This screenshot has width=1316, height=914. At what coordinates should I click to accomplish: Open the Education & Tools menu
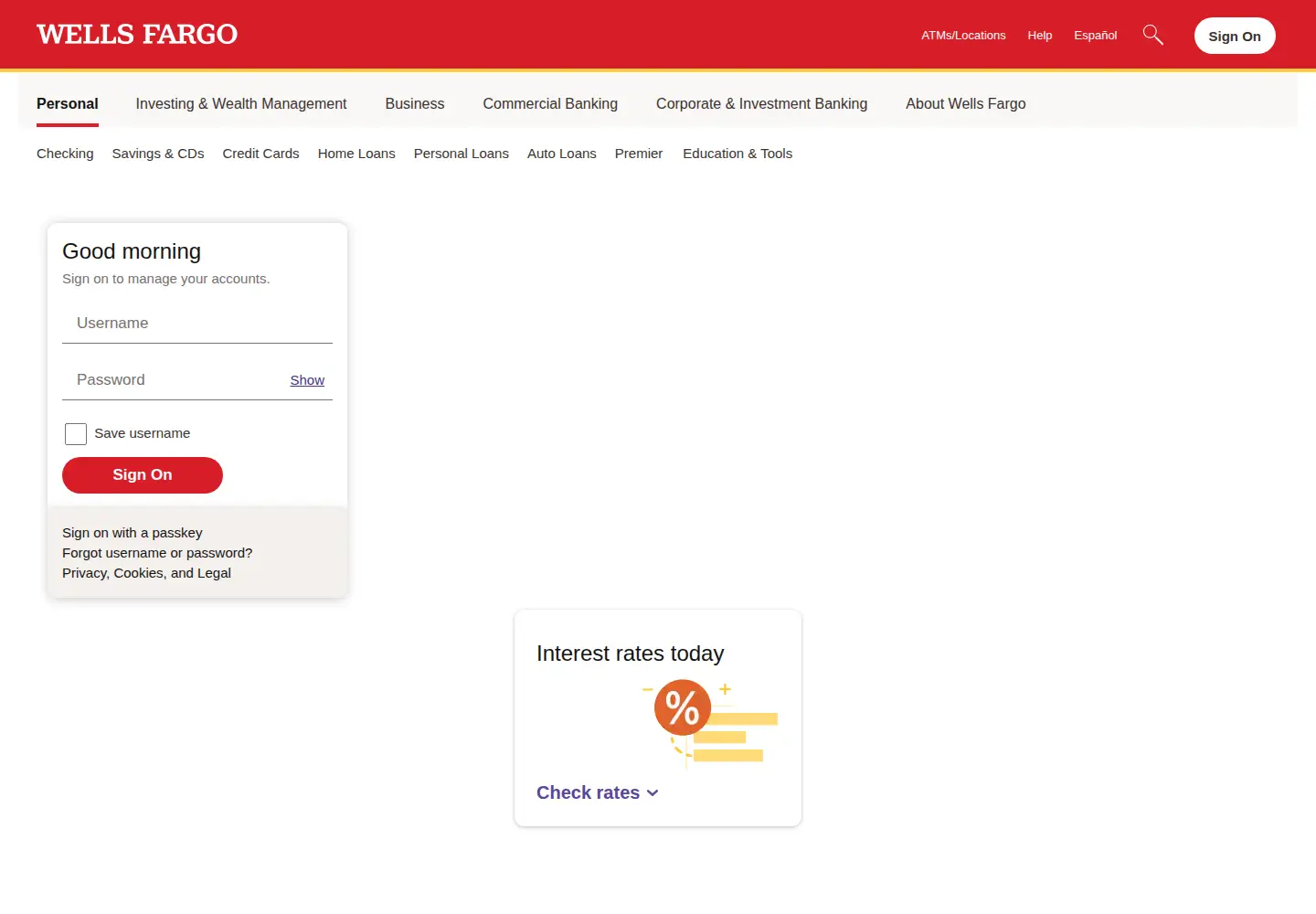pyautogui.click(x=738, y=154)
